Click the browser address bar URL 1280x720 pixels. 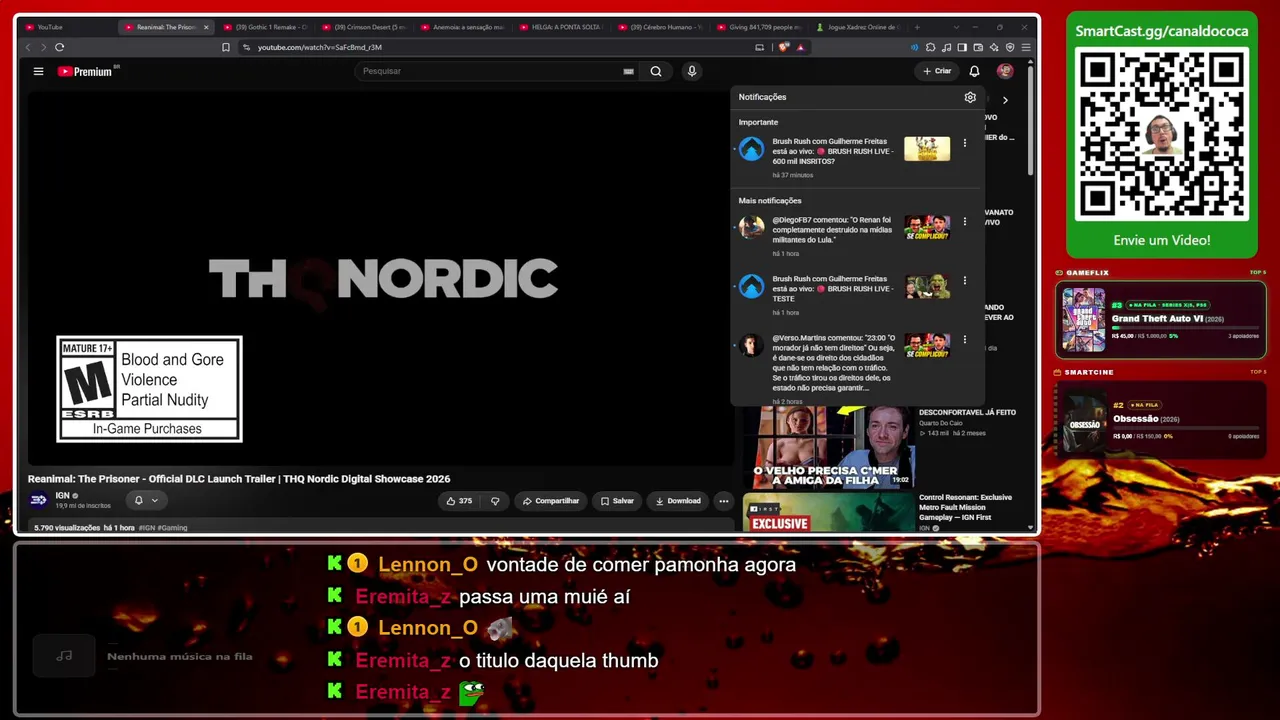[320, 47]
